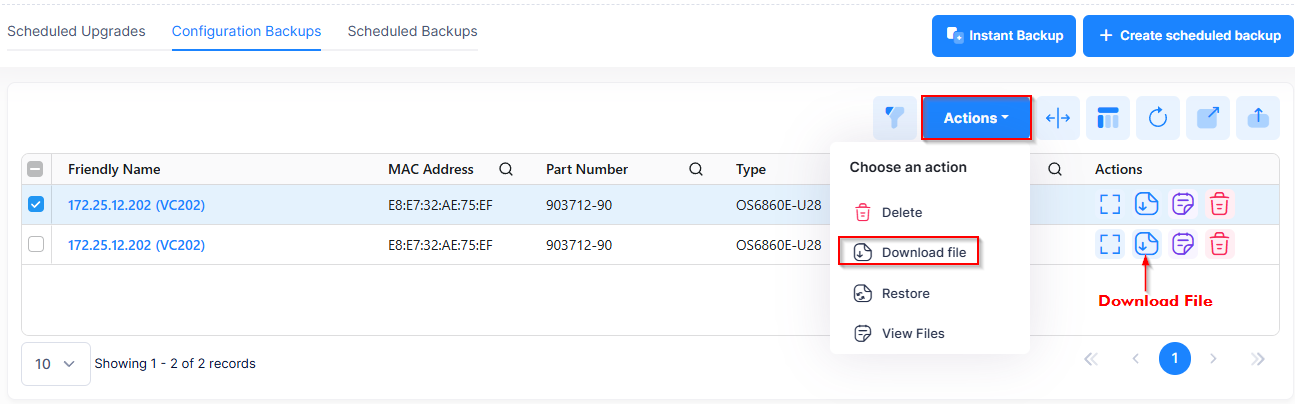Choose Download file from the actions menu

909,253
